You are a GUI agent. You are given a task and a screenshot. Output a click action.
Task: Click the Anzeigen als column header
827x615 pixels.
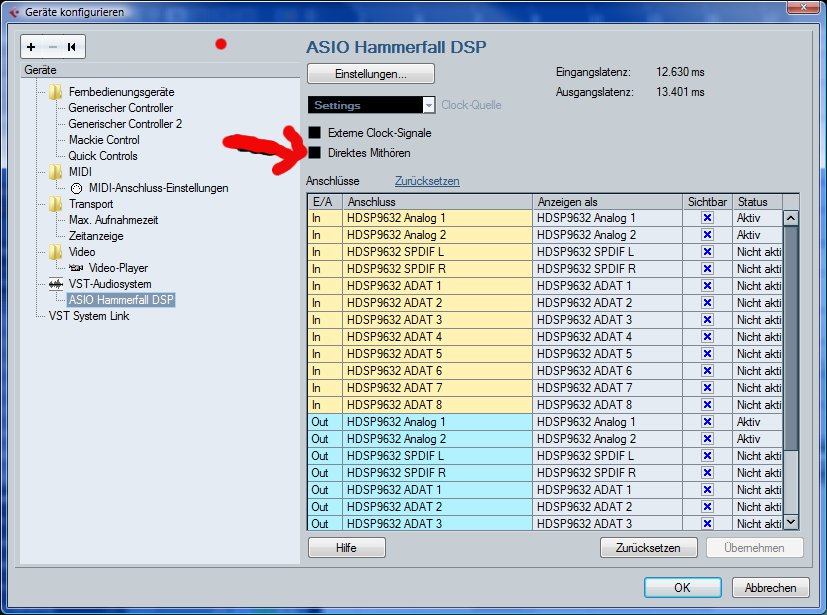(607, 202)
